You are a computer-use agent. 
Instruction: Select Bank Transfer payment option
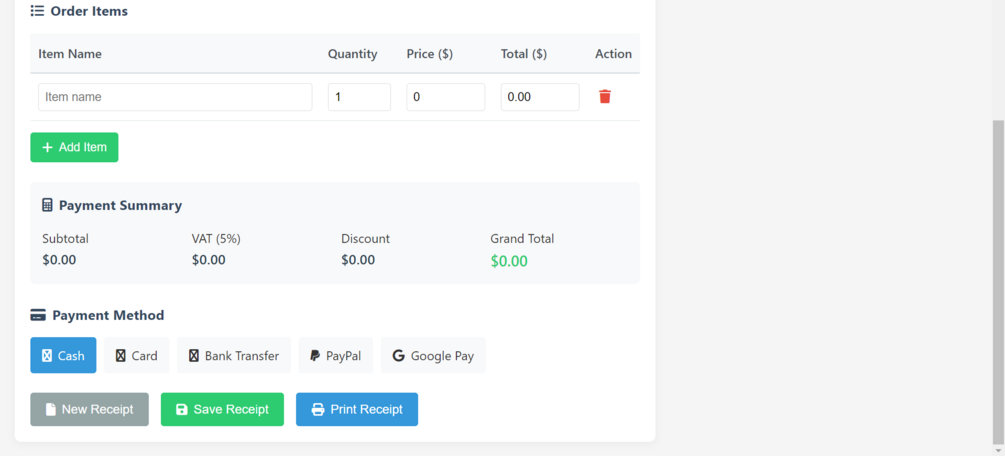pos(234,356)
